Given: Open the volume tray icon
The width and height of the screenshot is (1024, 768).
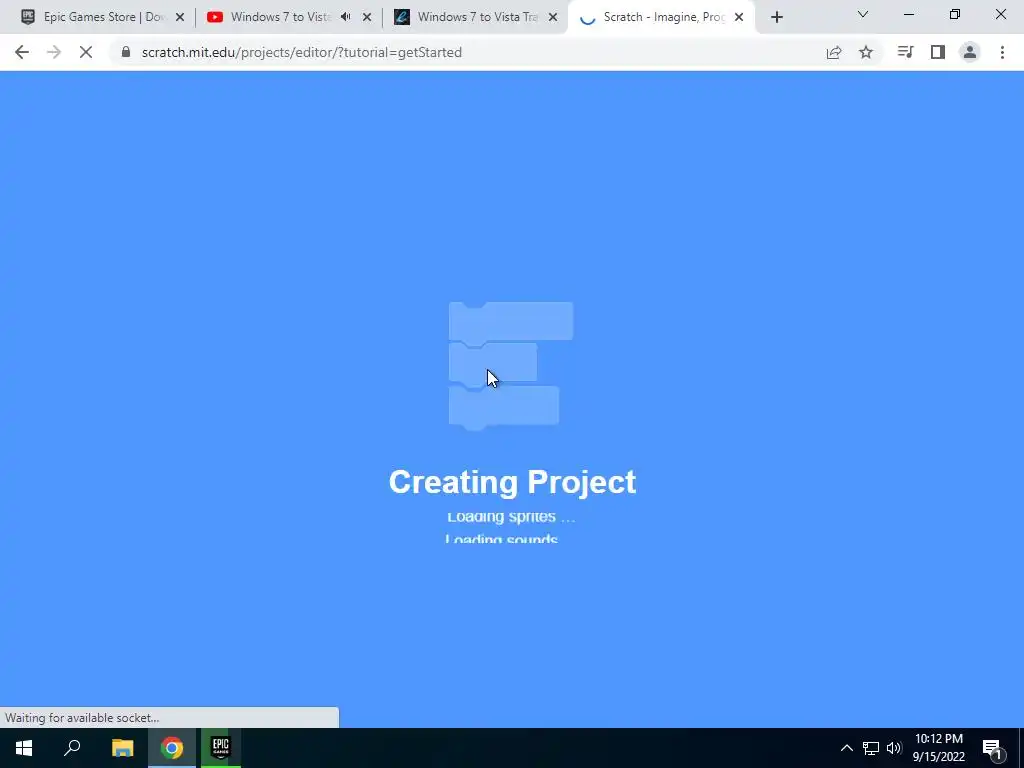Looking at the screenshot, I should (893, 748).
